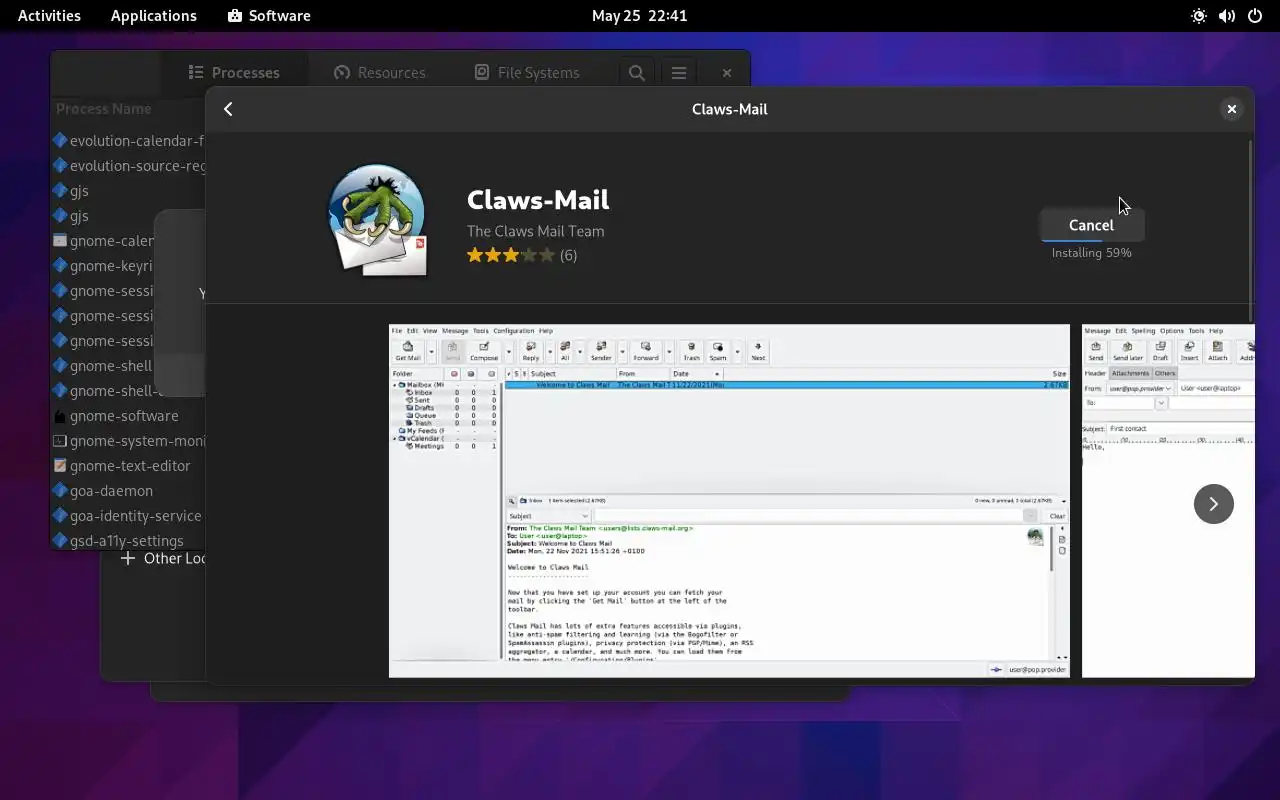Close the System Monitor window
1280x800 pixels.
click(x=727, y=72)
